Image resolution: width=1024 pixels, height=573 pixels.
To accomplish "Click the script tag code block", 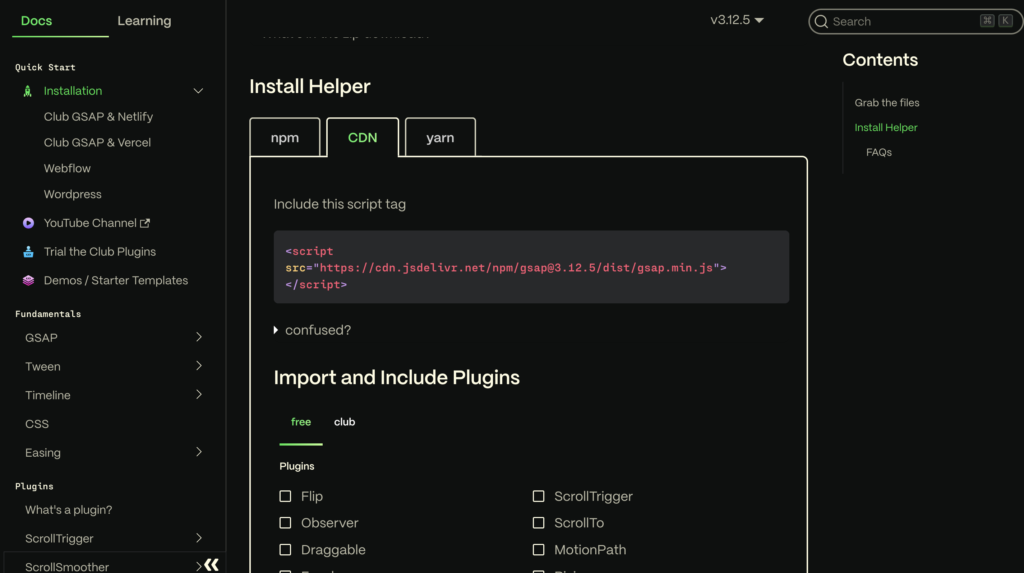I will [531, 267].
